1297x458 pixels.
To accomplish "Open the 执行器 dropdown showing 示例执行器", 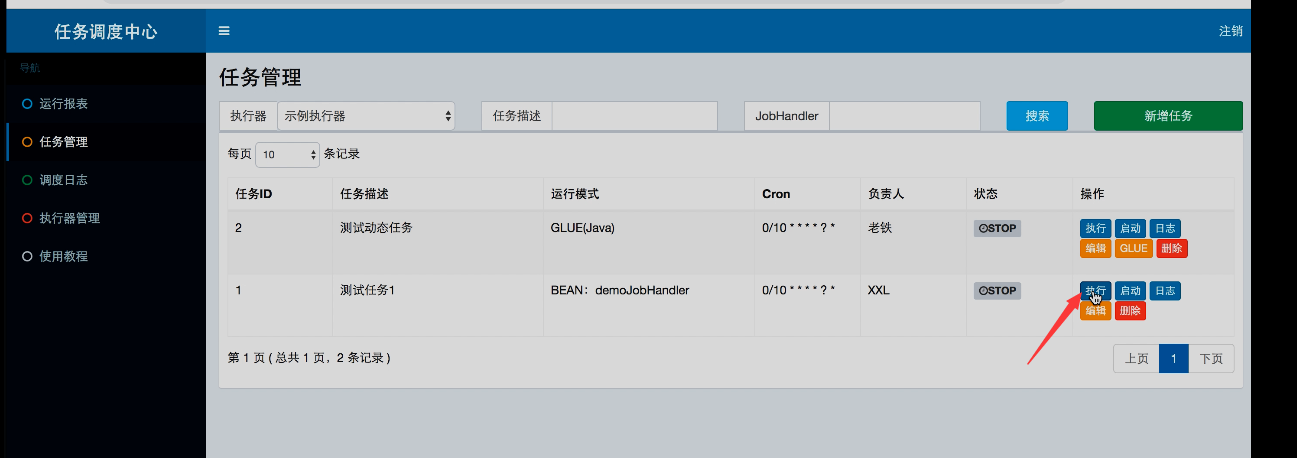I will click(x=366, y=116).
